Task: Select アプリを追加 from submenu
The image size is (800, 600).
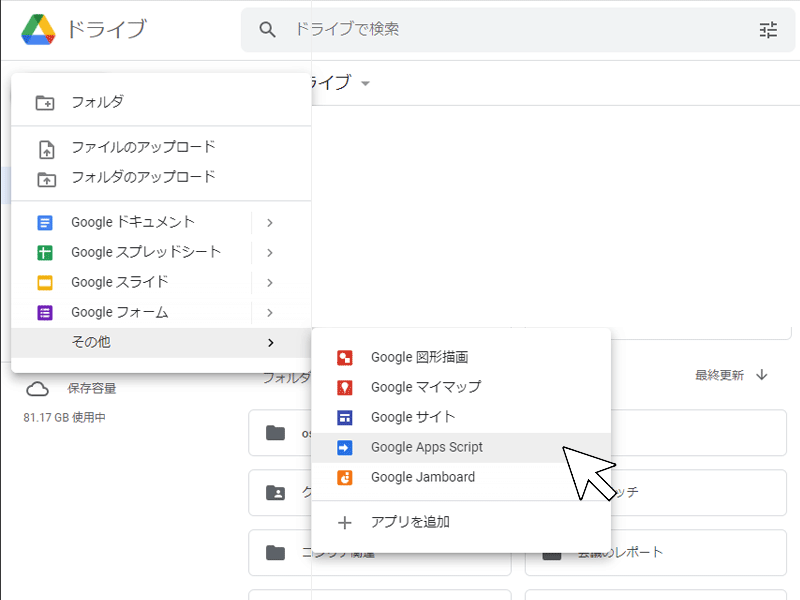Action: 461,522
